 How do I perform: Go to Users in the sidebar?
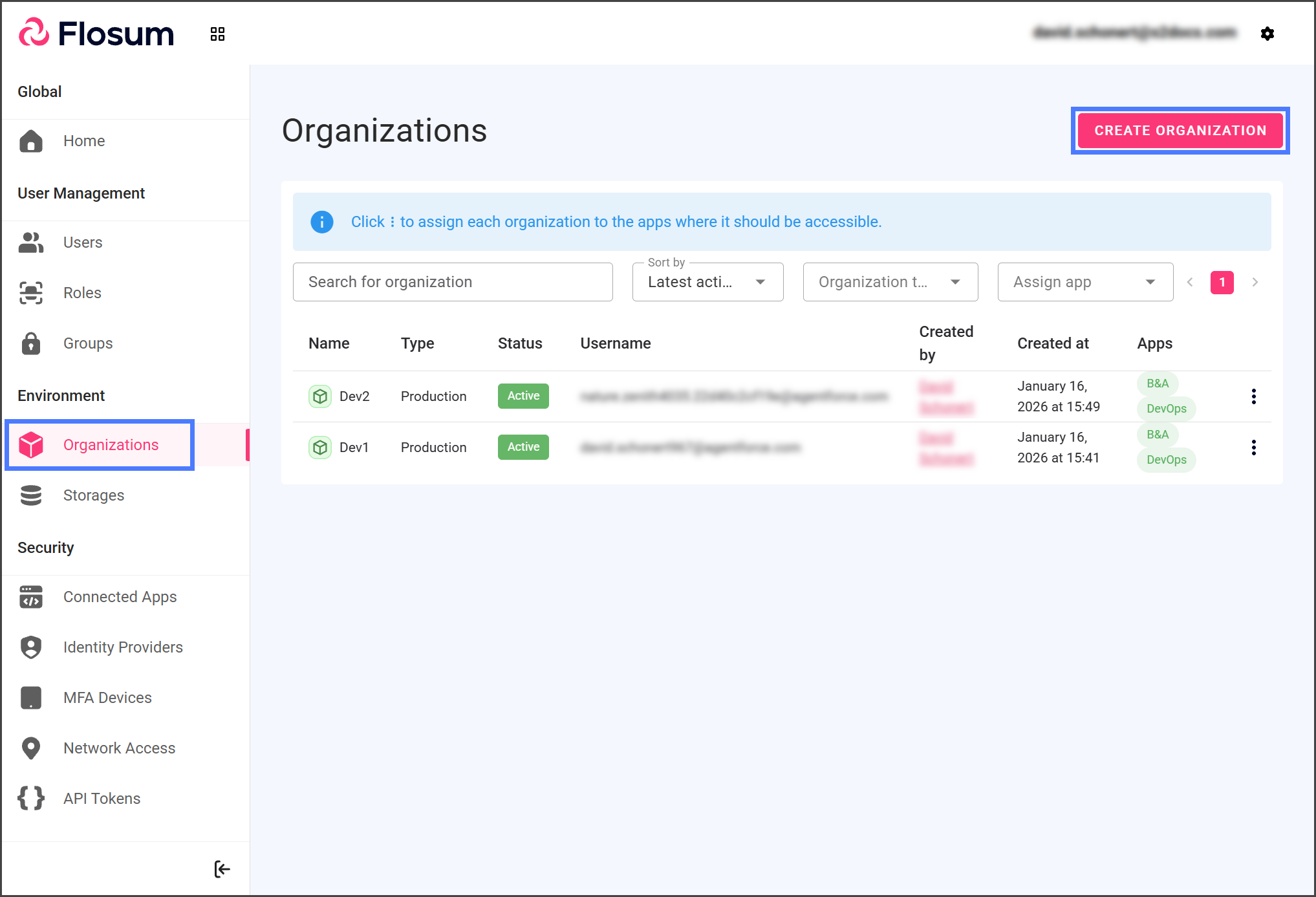[83, 243]
